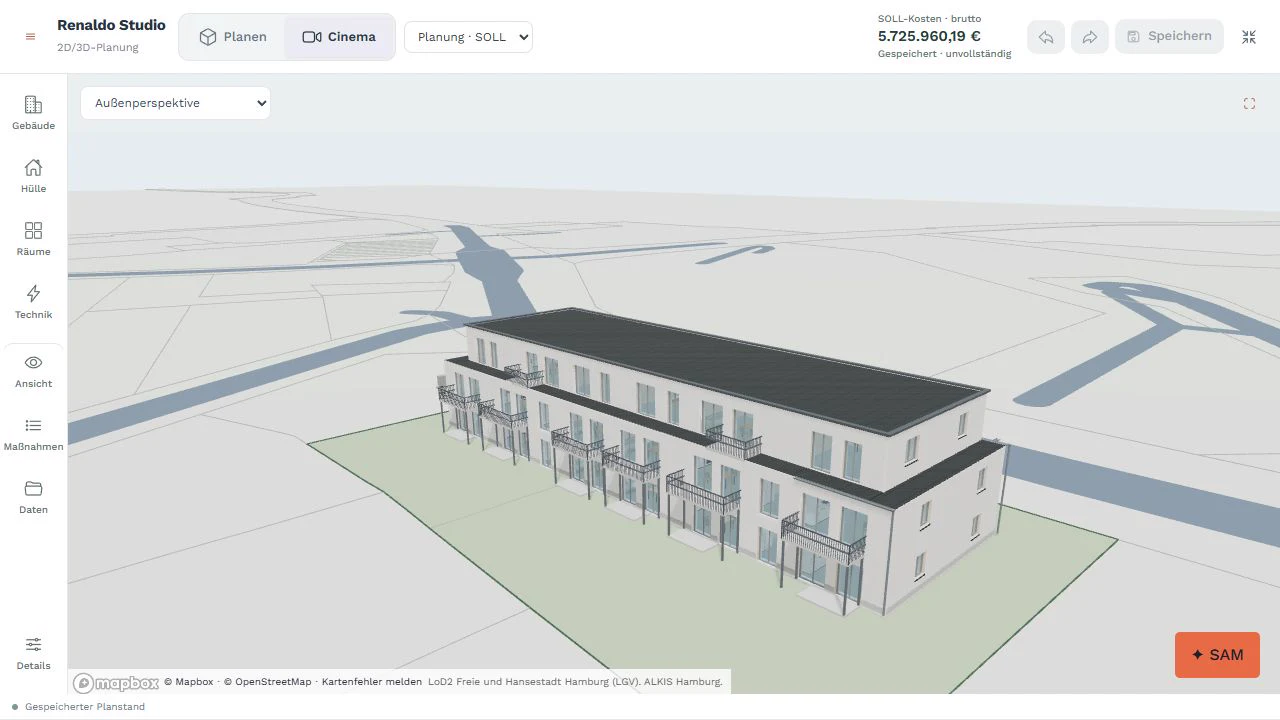Open the Ansicht eye panel
This screenshot has height=720, width=1280.
click(33, 371)
